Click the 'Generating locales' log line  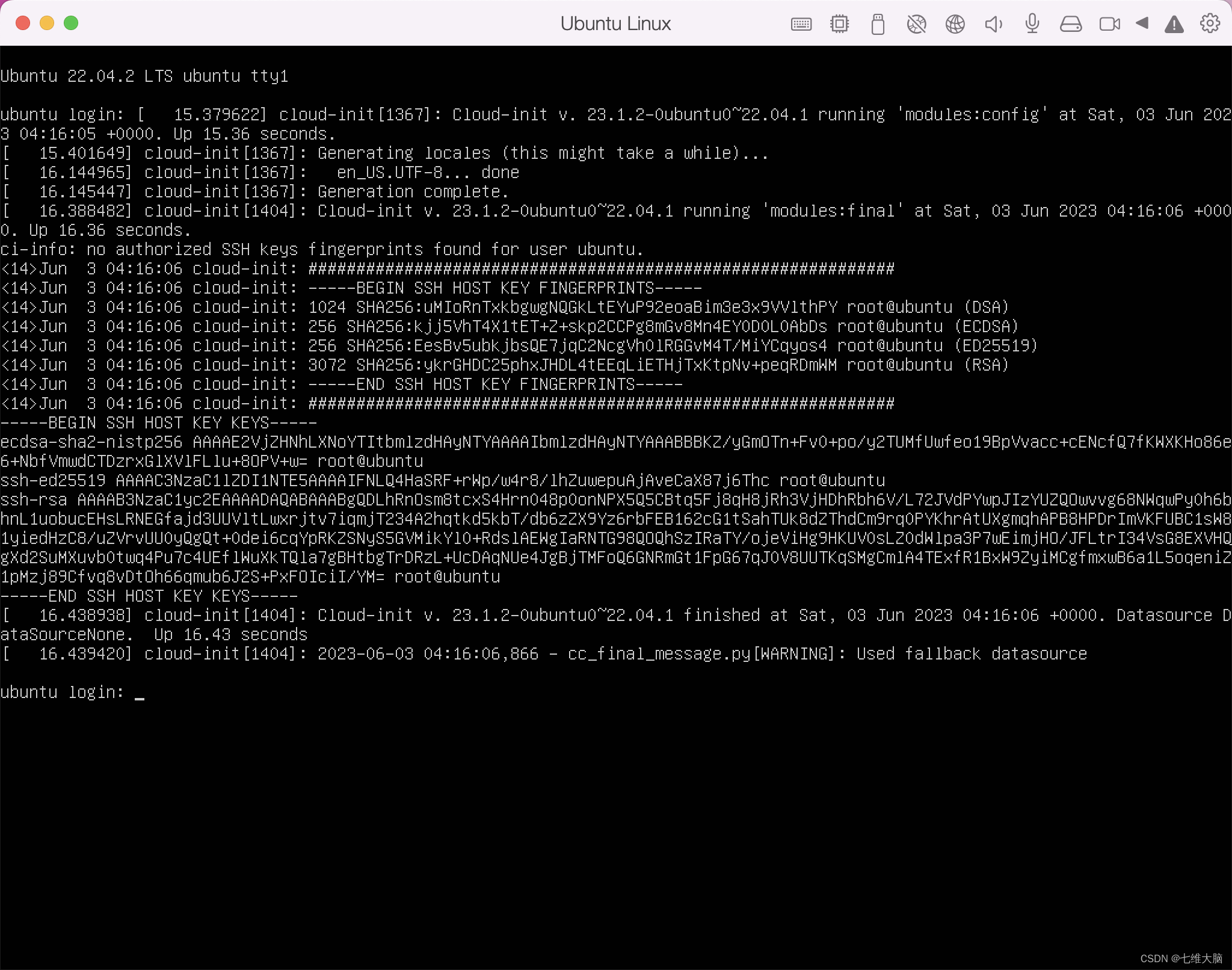(385, 153)
